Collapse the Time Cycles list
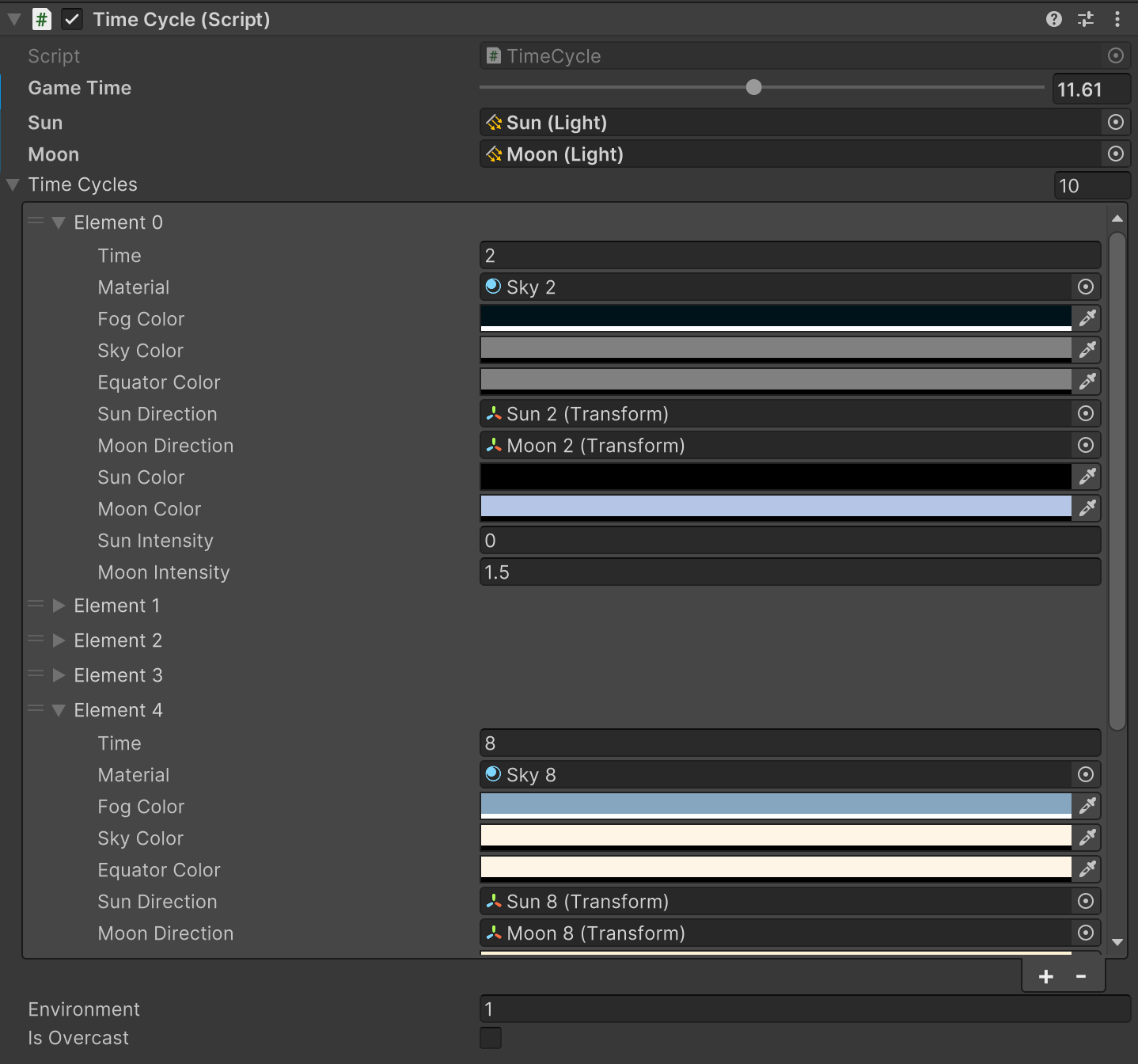1138x1064 pixels. [x=13, y=184]
